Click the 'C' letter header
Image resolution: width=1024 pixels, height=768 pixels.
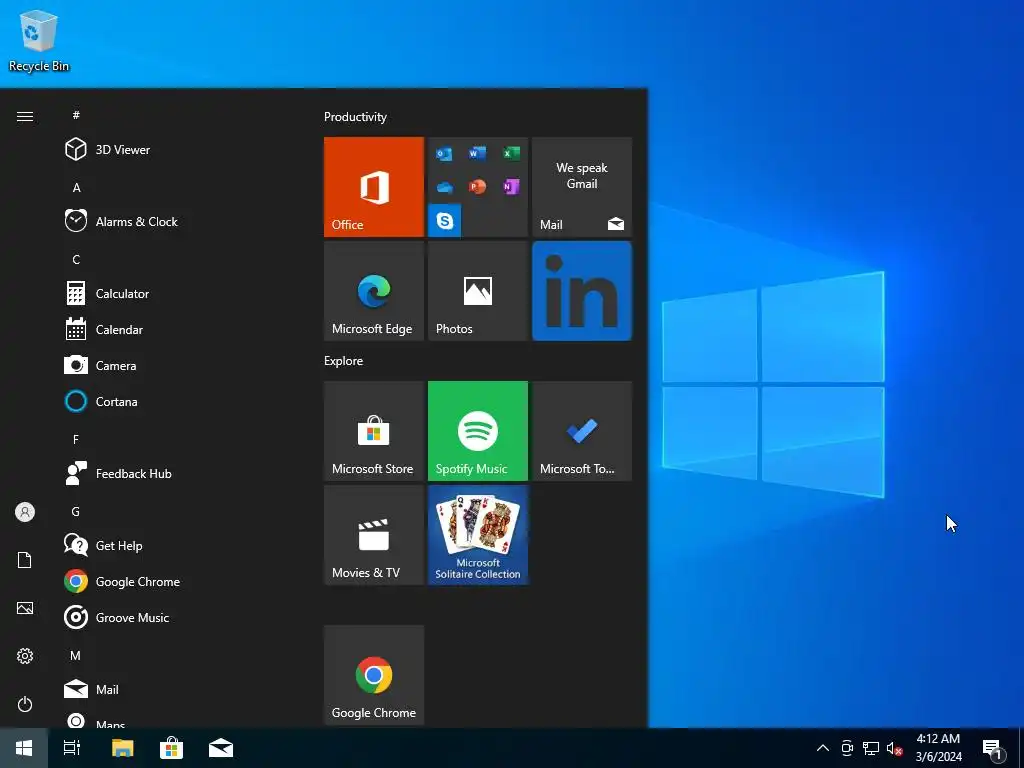point(76,259)
